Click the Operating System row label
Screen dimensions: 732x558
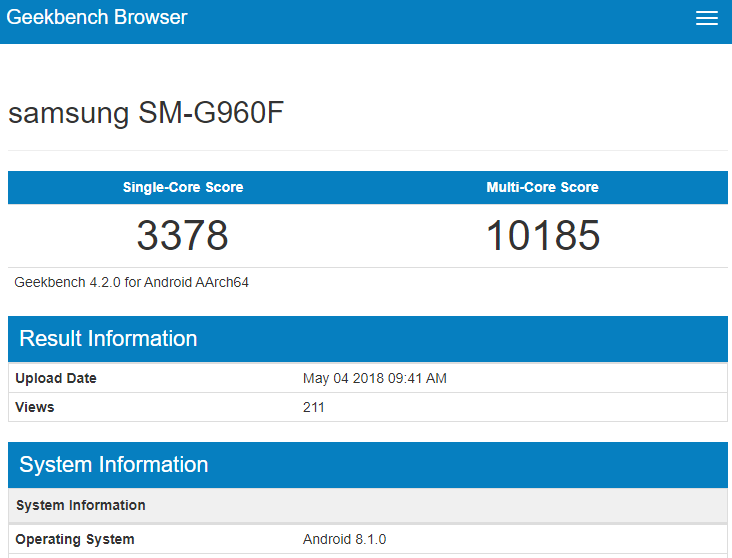[x=75, y=539]
